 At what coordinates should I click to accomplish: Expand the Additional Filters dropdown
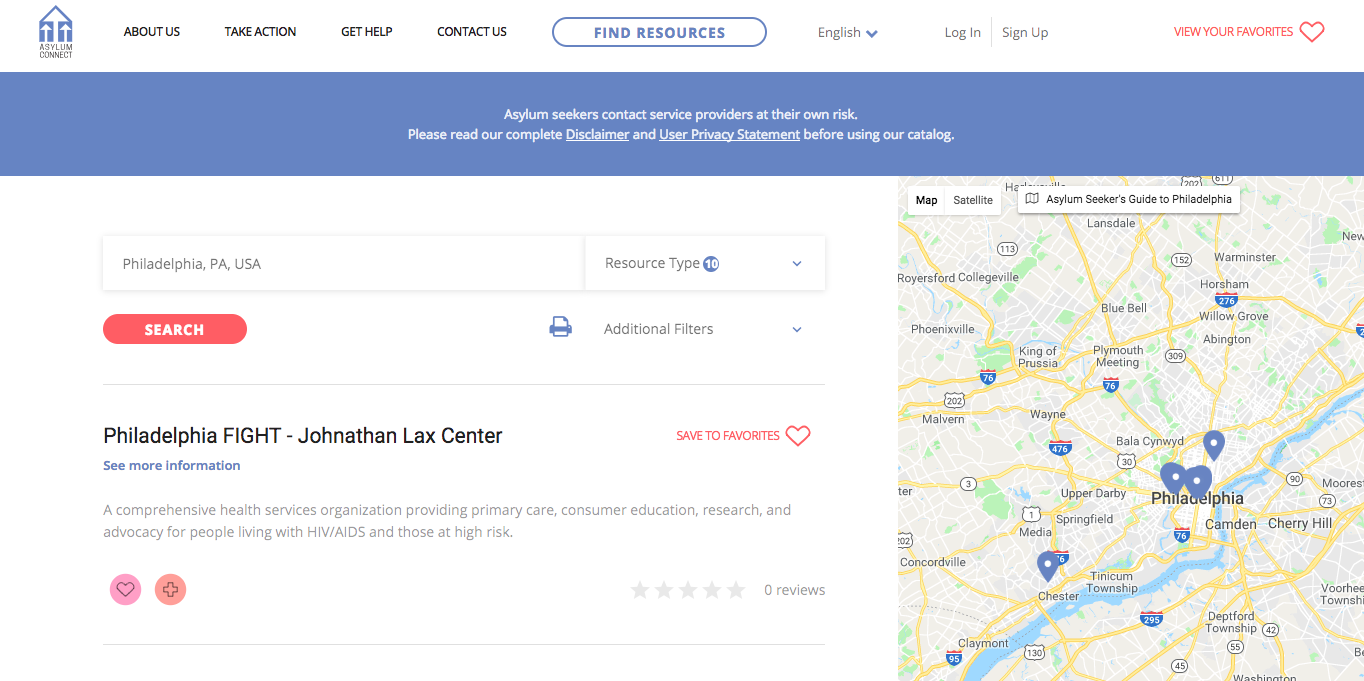(x=705, y=329)
